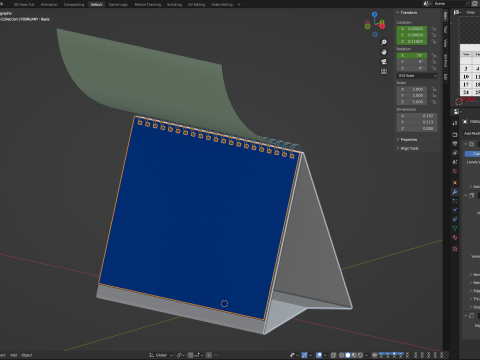Image resolution: width=480 pixels, height=360 pixels.
Task: Toggle lock on Scale X
Action: (434, 89)
